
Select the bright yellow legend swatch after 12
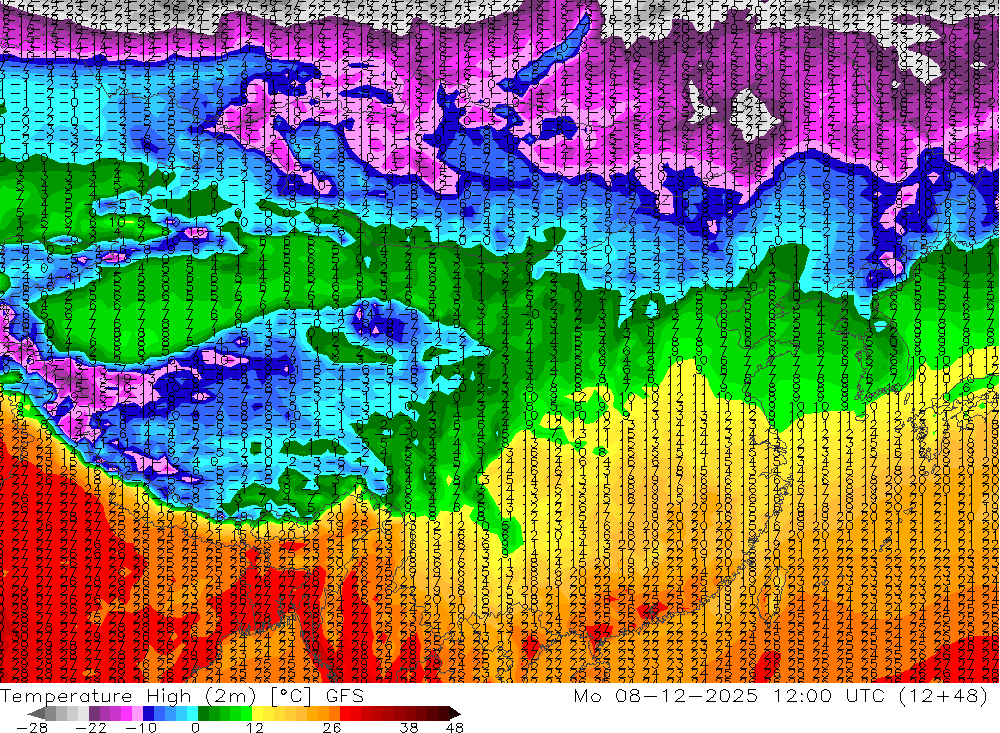tap(258, 713)
